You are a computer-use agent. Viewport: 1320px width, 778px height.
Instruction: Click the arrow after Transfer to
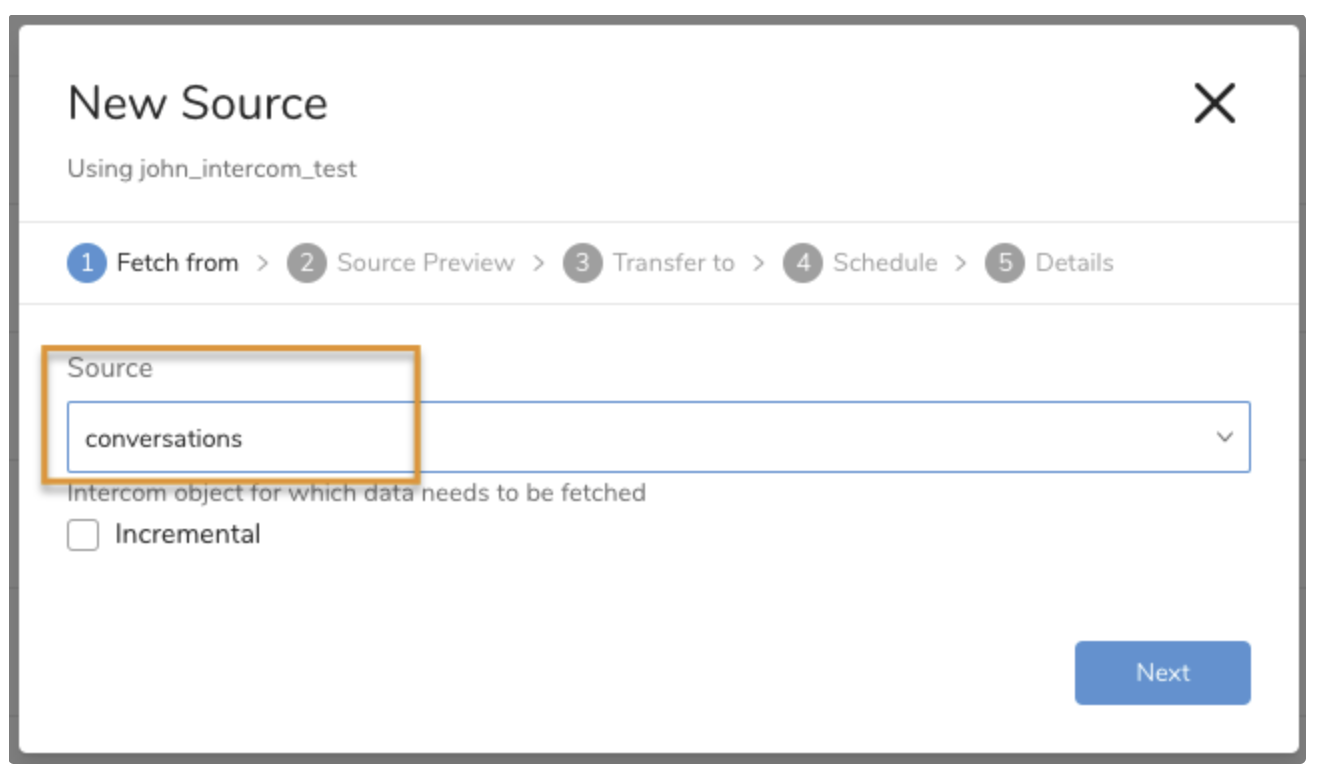pos(759,263)
